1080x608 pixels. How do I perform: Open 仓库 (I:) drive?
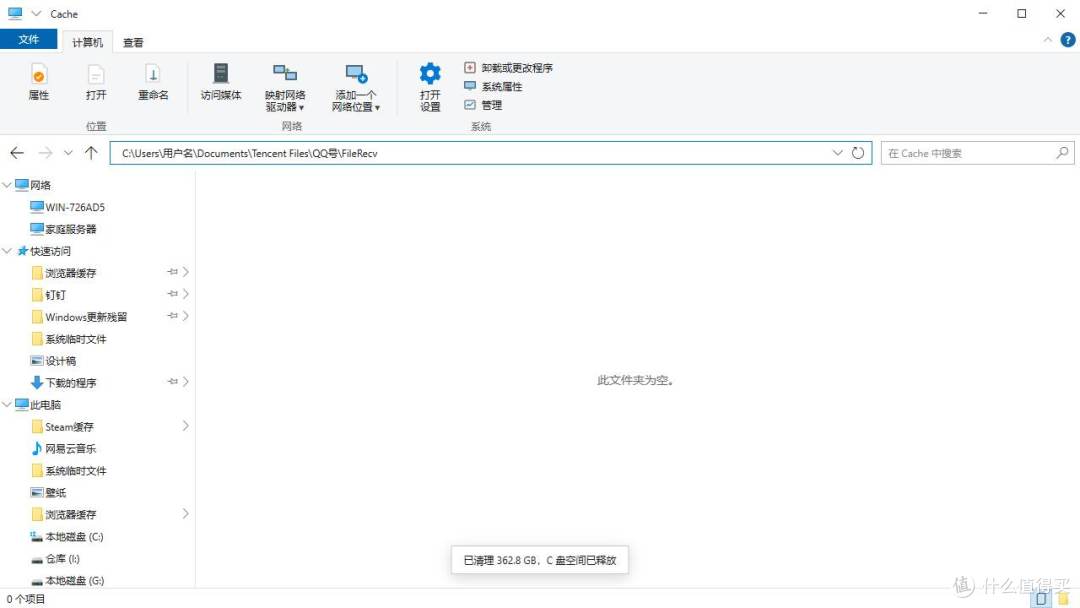(x=55, y=558)
